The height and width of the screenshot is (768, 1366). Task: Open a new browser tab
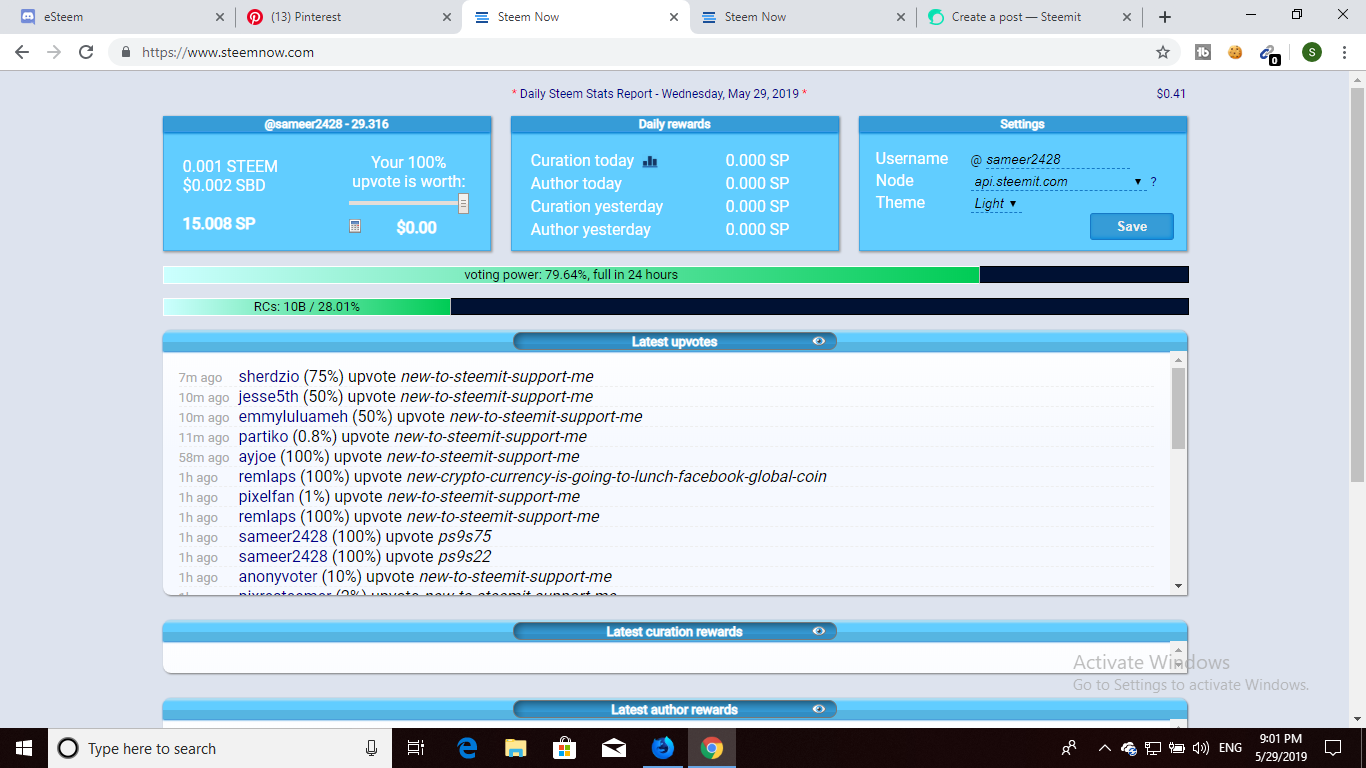[x=1165, y=17]
